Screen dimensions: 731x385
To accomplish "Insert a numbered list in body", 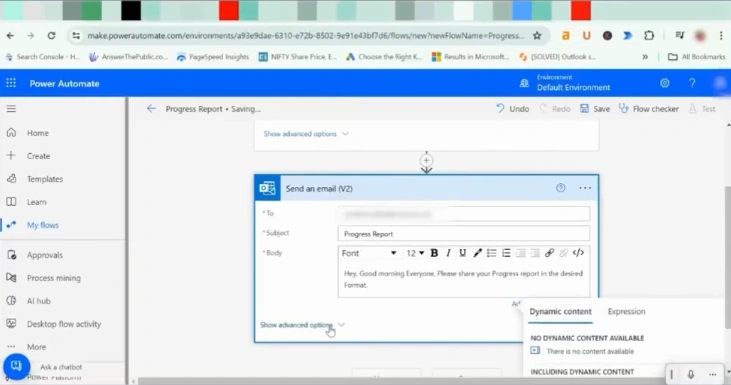I will (506, 253).
